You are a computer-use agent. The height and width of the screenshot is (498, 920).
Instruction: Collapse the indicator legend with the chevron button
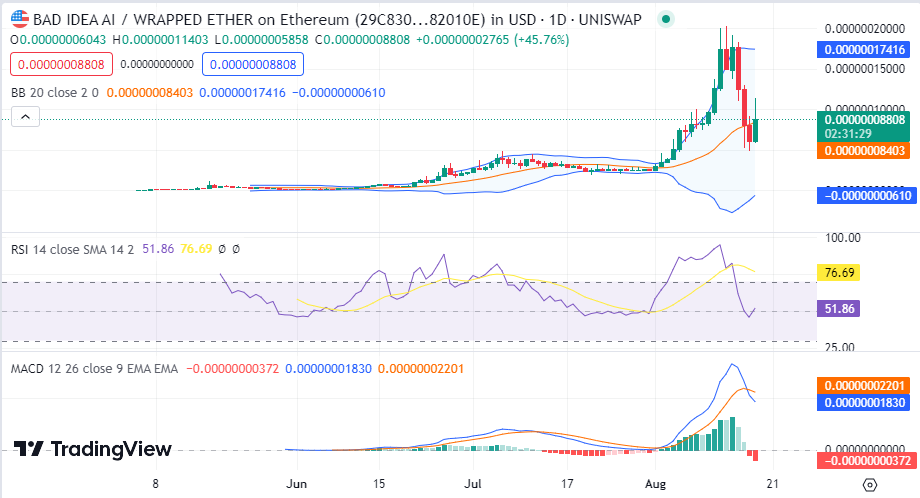click(x=25, y=117)
